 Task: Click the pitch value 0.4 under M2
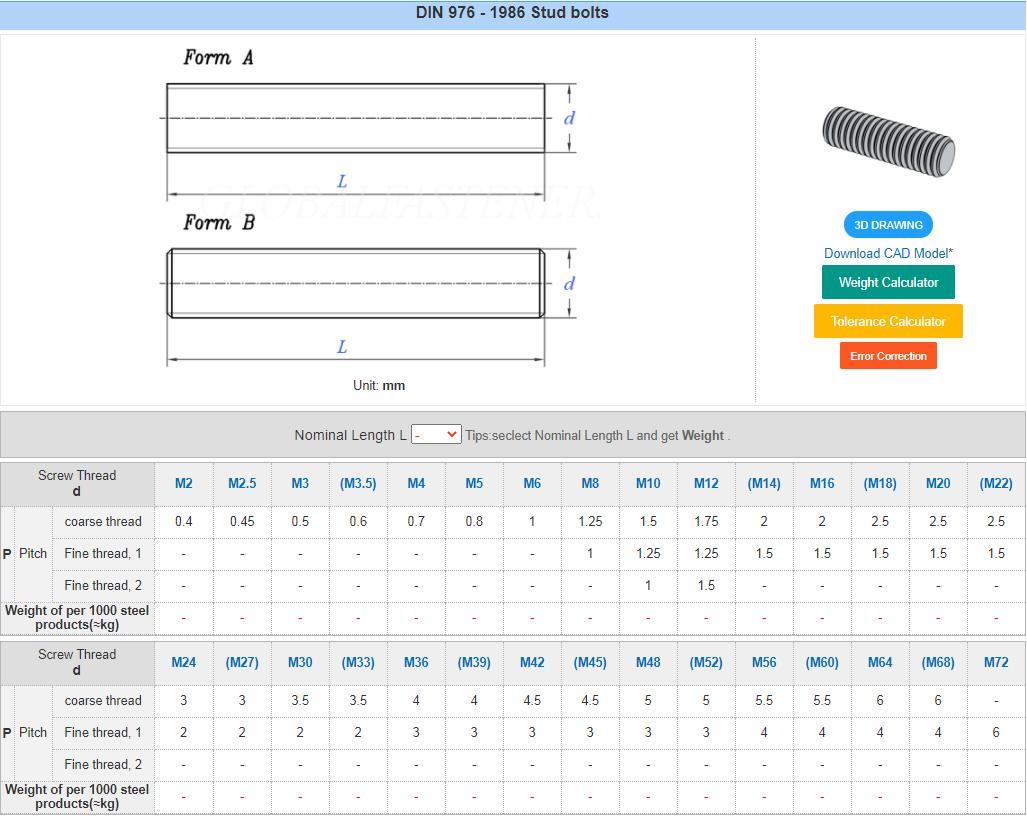[184, 521]
